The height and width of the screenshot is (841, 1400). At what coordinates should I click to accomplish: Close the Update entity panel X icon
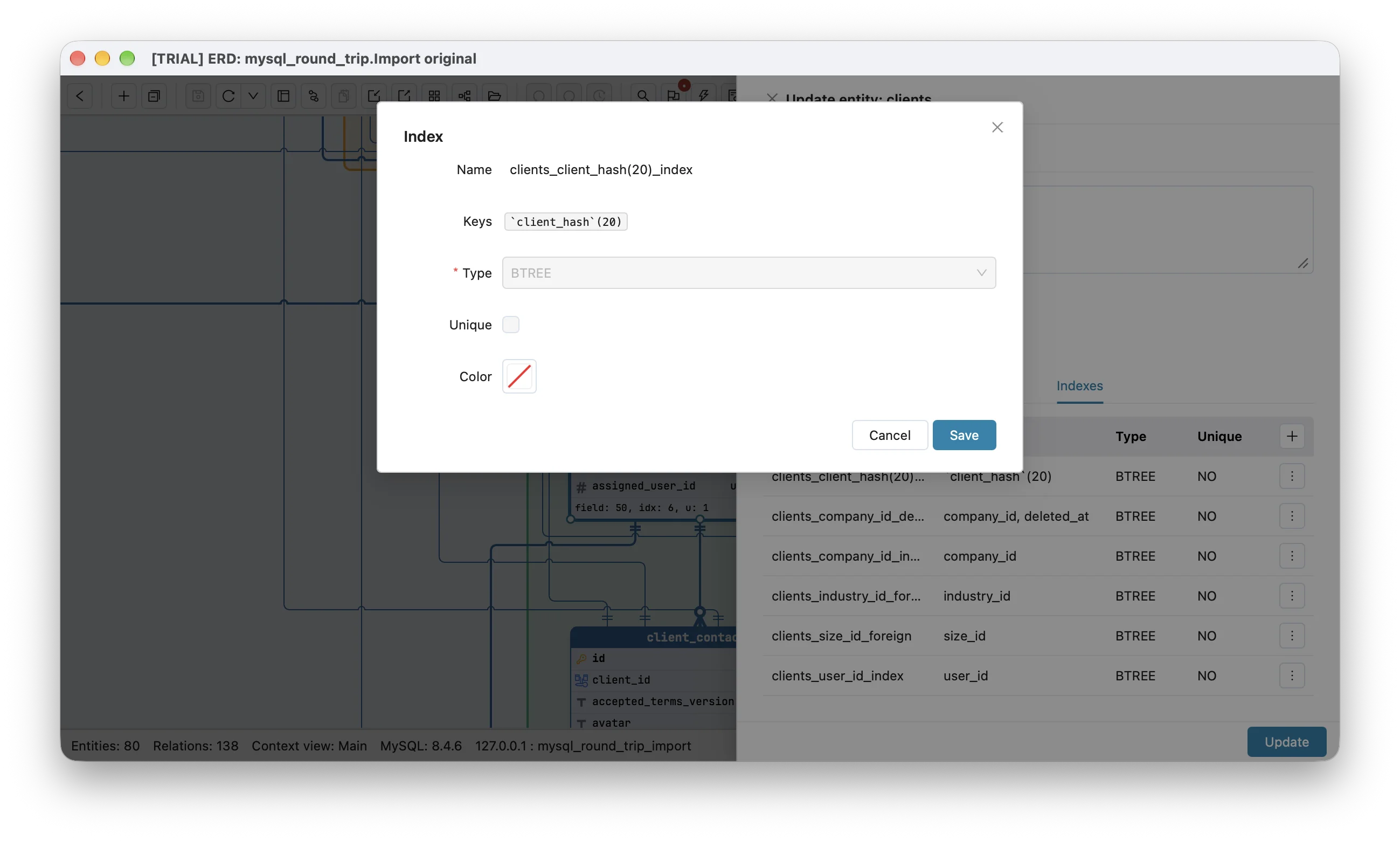[771, 98]
